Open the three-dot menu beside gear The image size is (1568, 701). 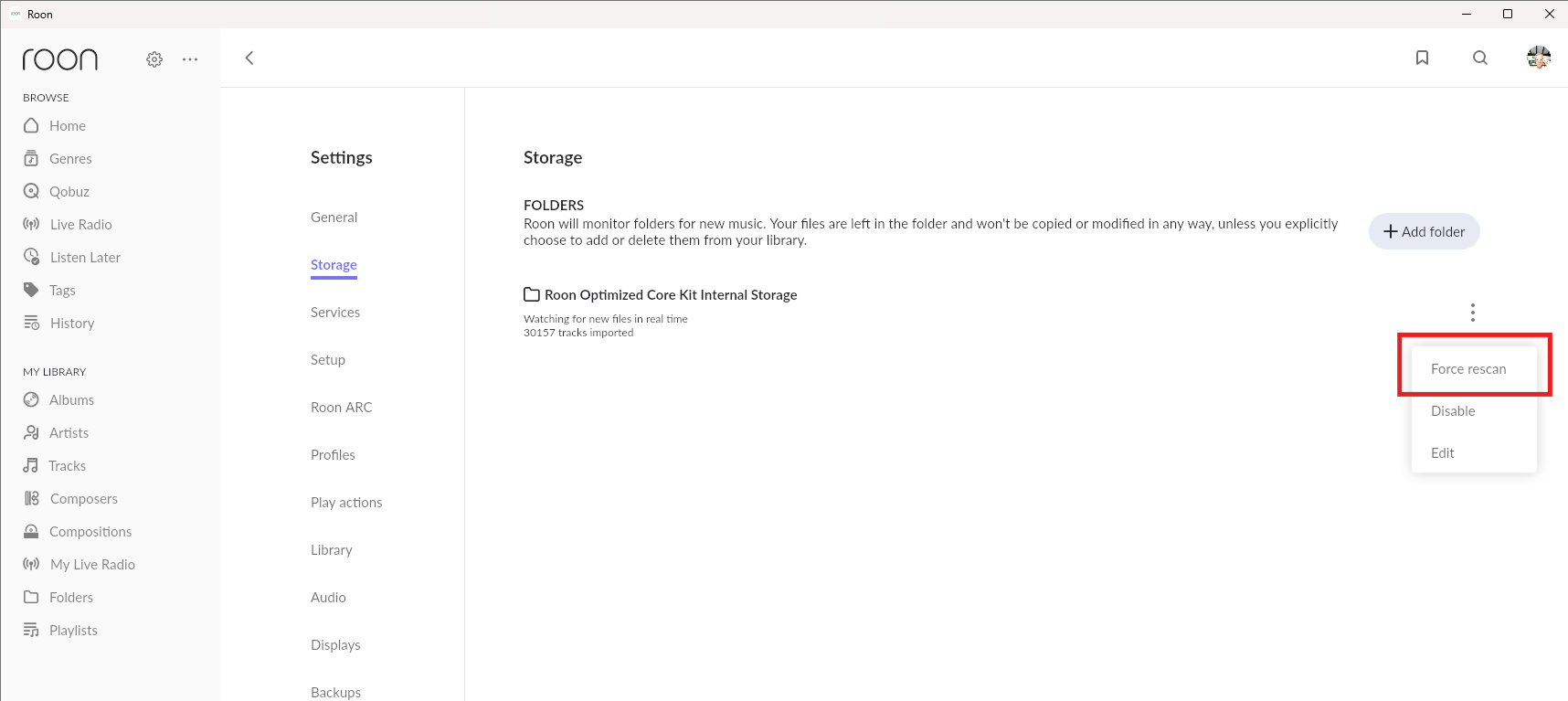[190, 59]
